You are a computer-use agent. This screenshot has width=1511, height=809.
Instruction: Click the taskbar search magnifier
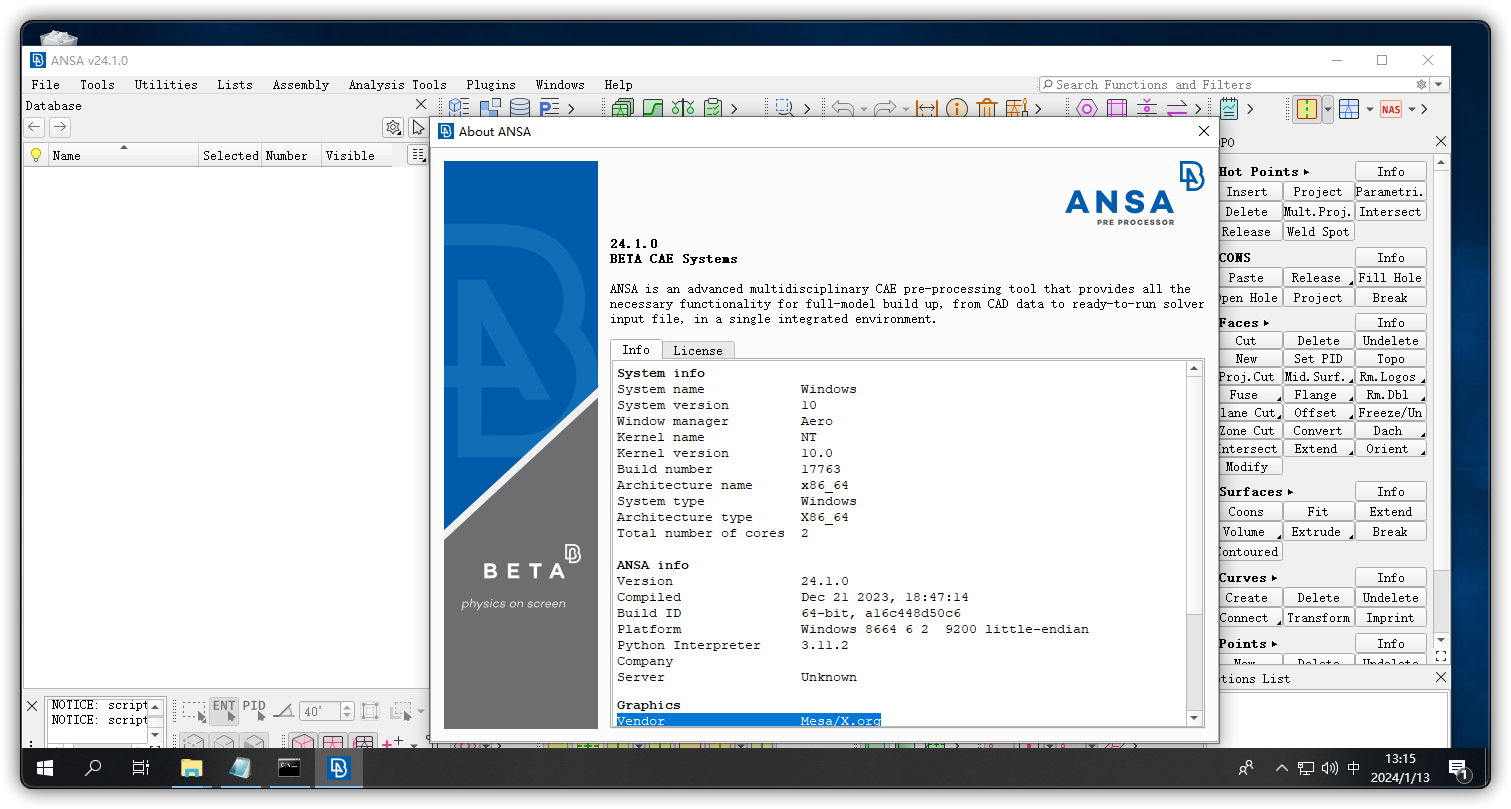click(93, 768)
